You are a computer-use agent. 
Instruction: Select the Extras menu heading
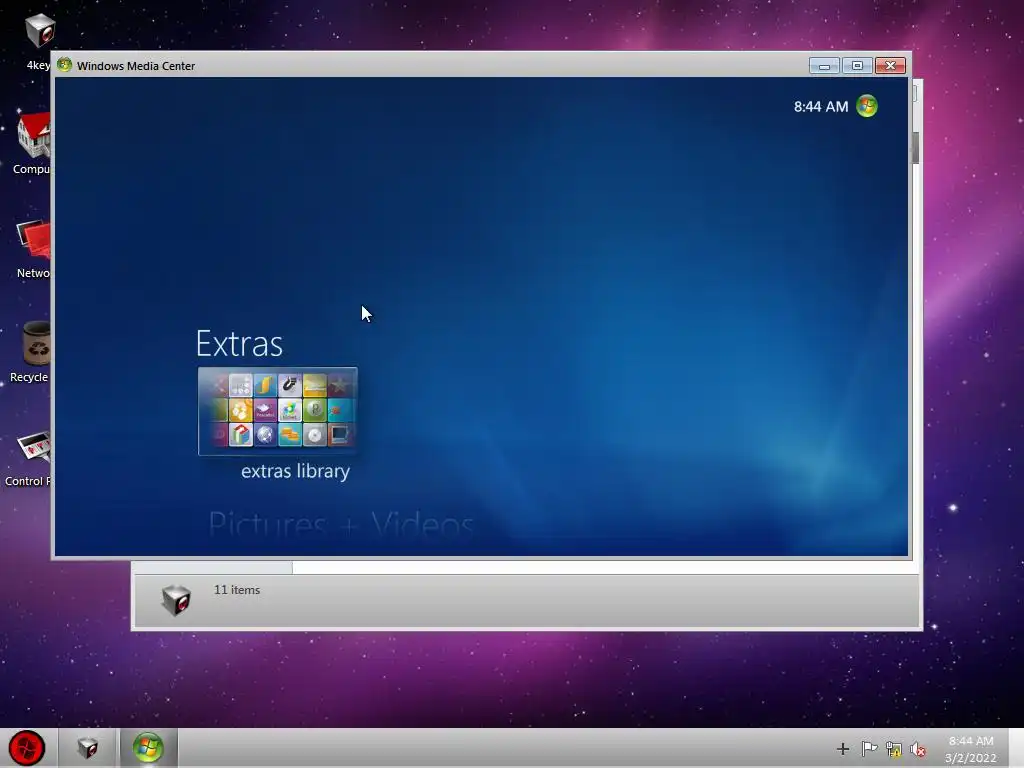[x=239, y=344]
